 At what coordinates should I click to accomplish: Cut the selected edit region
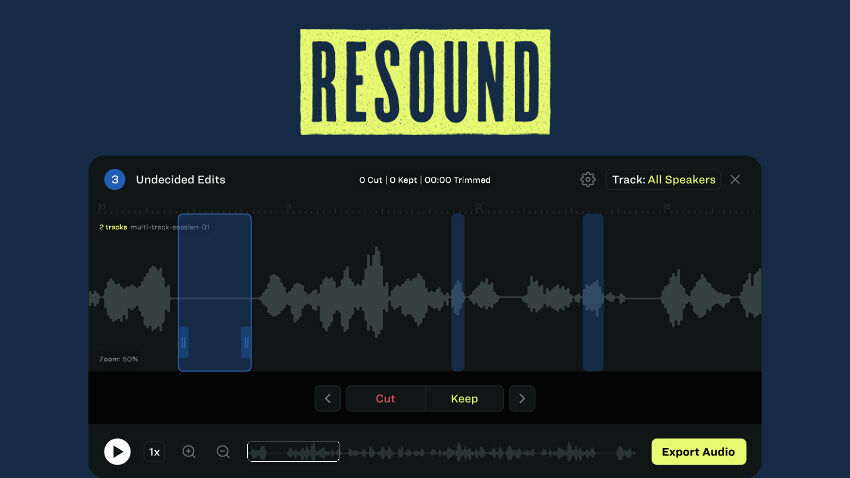tap(385, 398)
